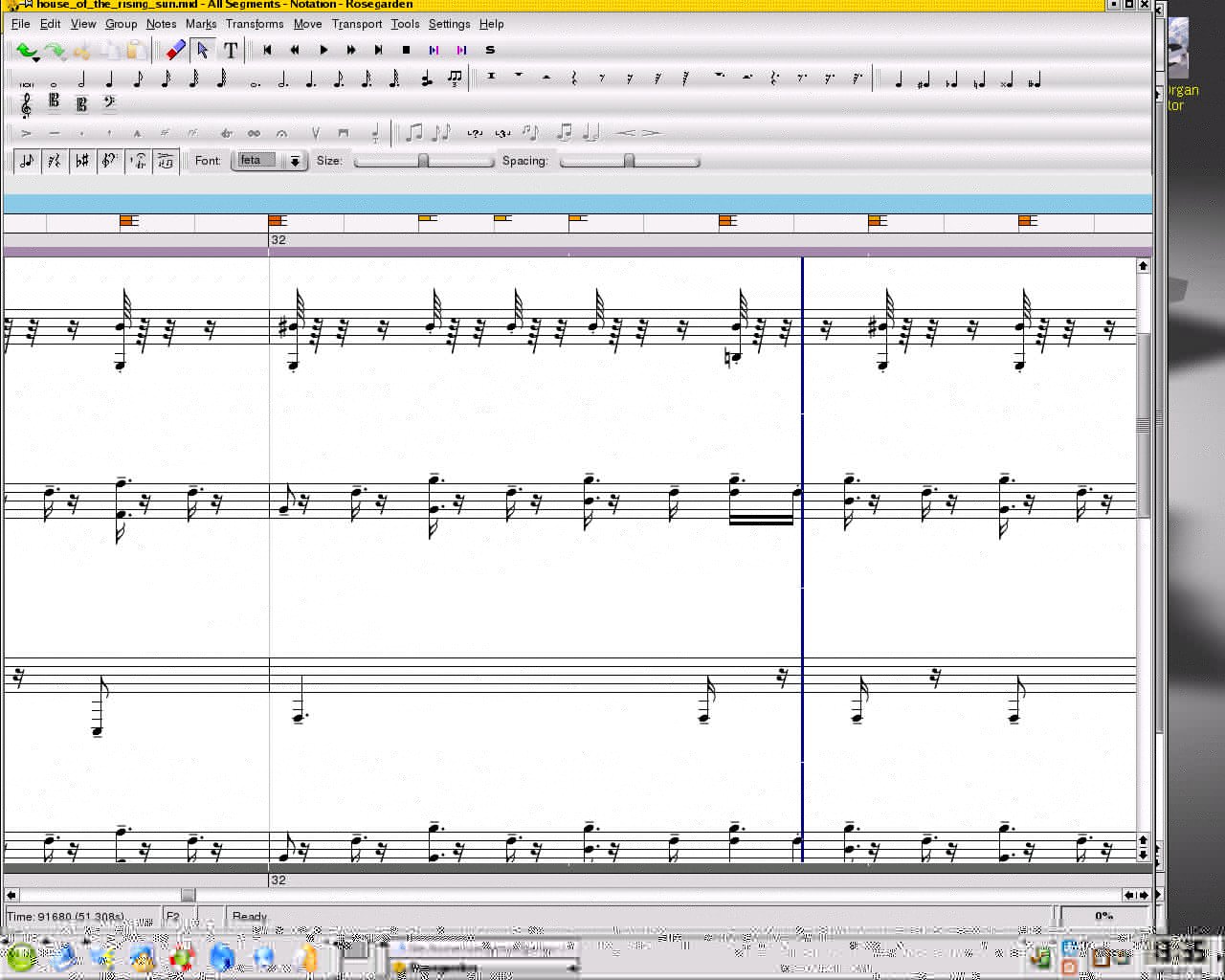This screenshot has height=980, width=1225.
Task: Select the Eraser tool
Action: (175, 50)
